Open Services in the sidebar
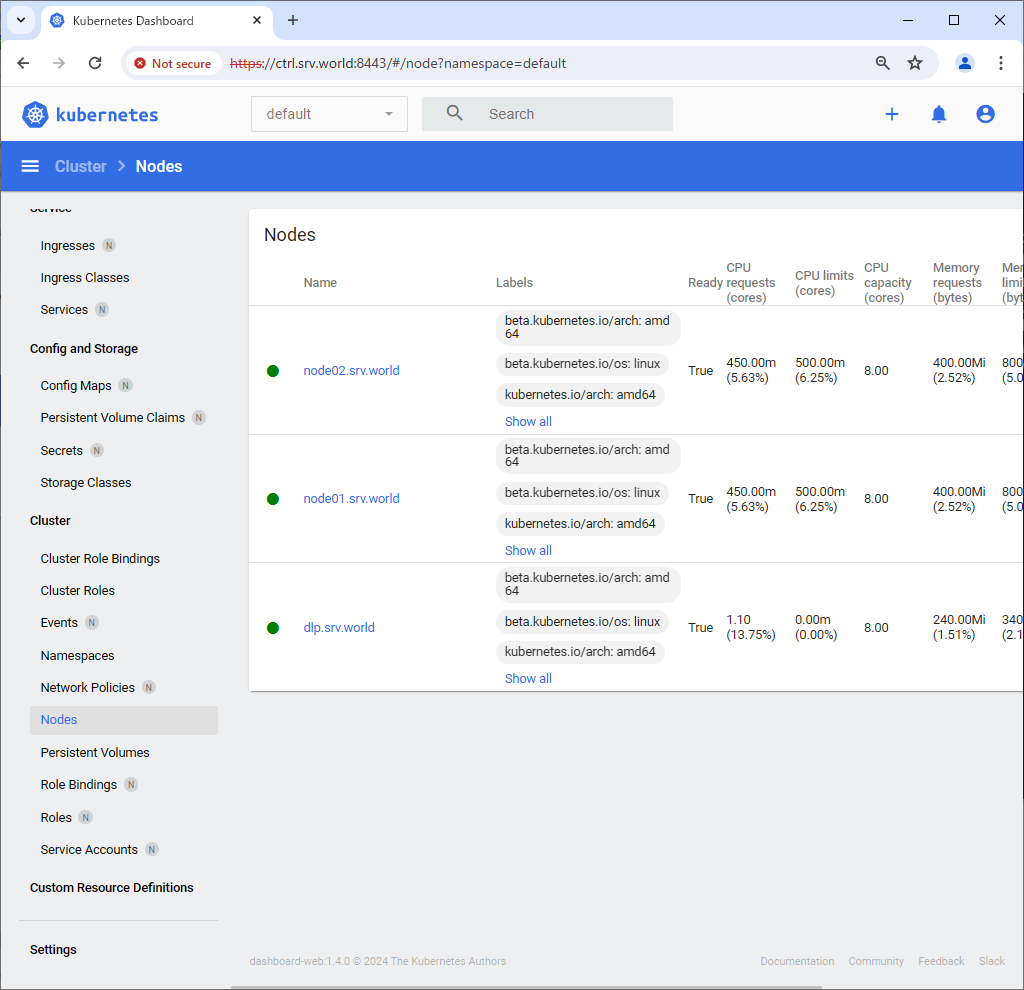1024x990 pixels. [64, 310]
